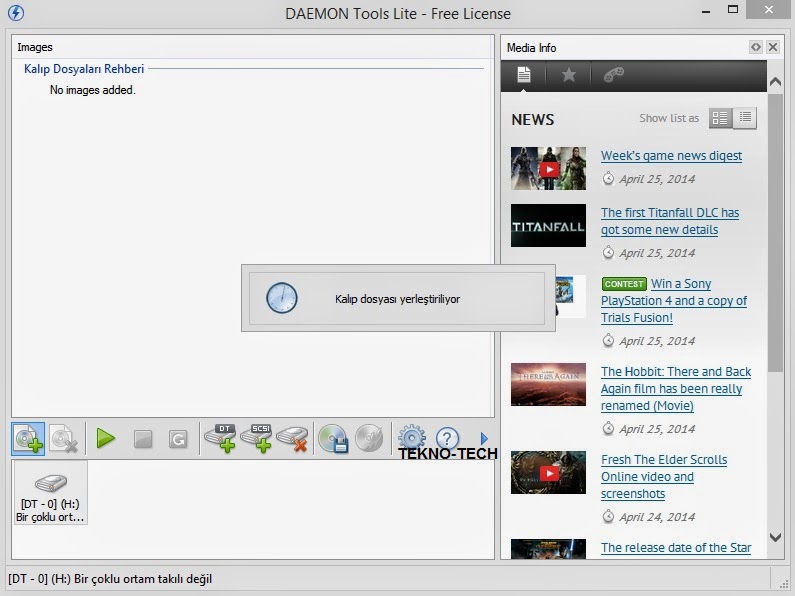795x596 pixels.
Task: Click the green CONTEST badge
Action: pos(624,284)
